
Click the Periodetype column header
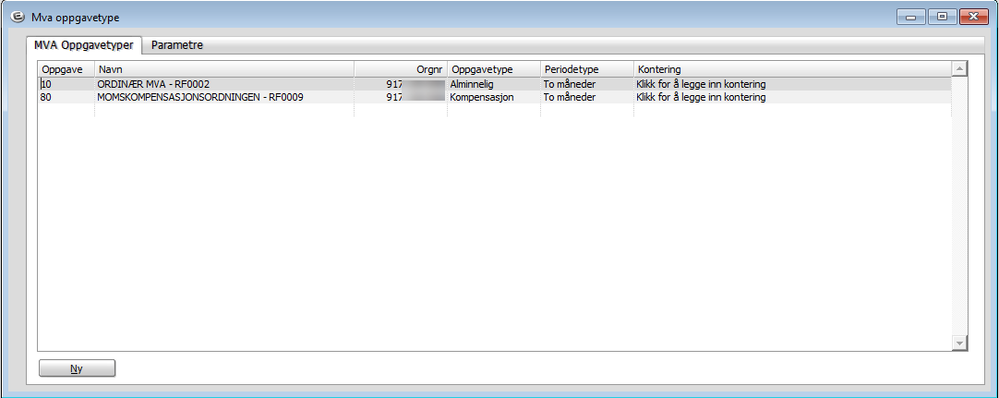pyautogui.click(x=587, y=69)
